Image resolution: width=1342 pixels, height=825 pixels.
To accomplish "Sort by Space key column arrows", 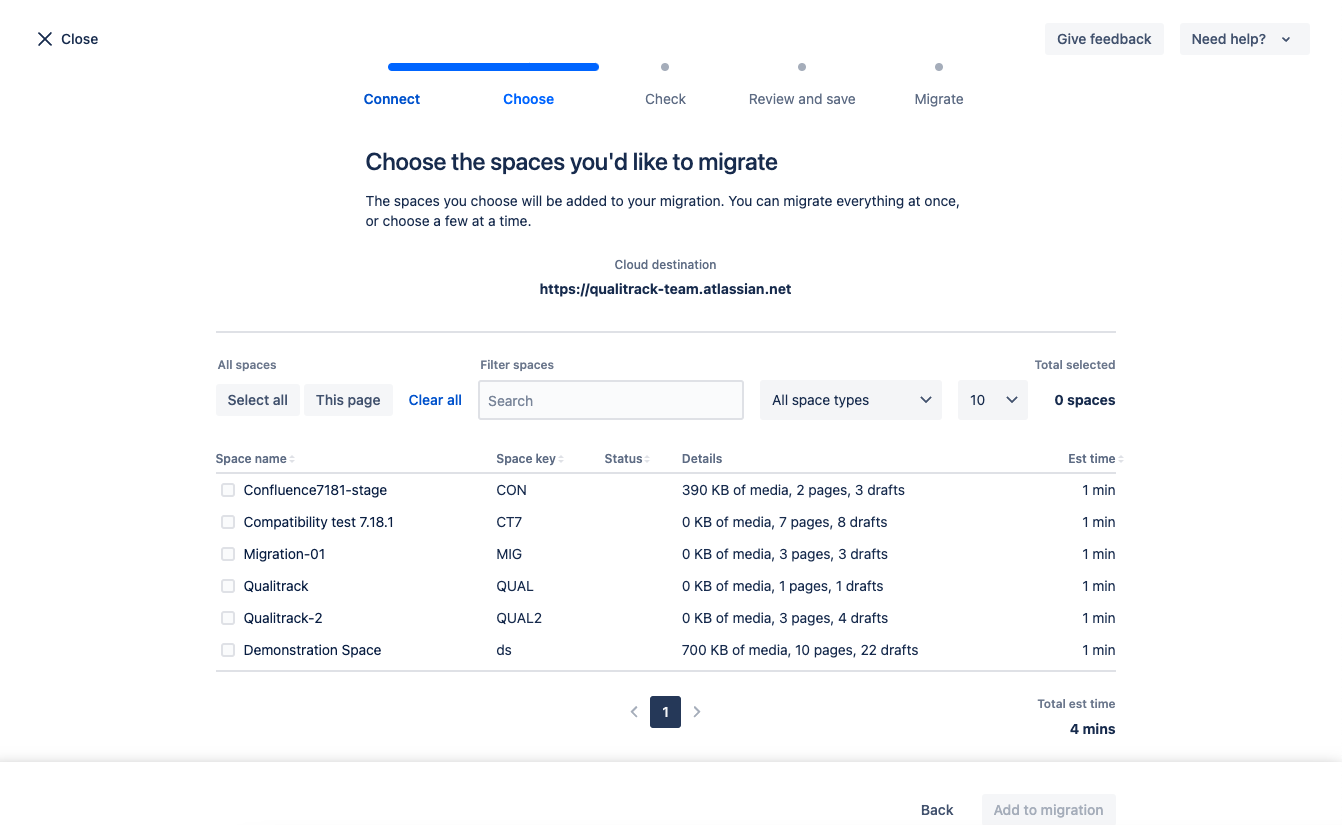I will (x=561, y=459).
